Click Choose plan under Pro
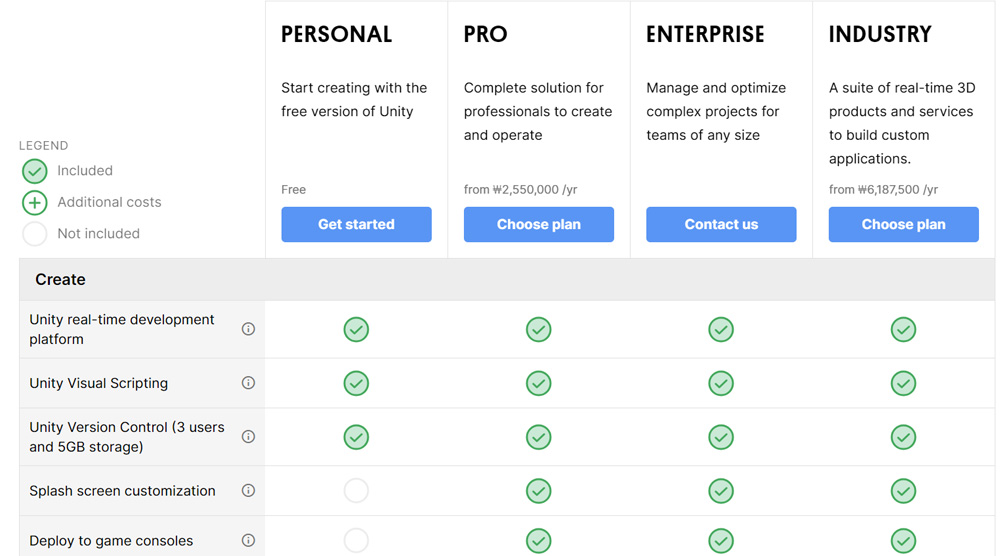The width and height of the screenshot is (1000, 556). click(x=538, y=224)
